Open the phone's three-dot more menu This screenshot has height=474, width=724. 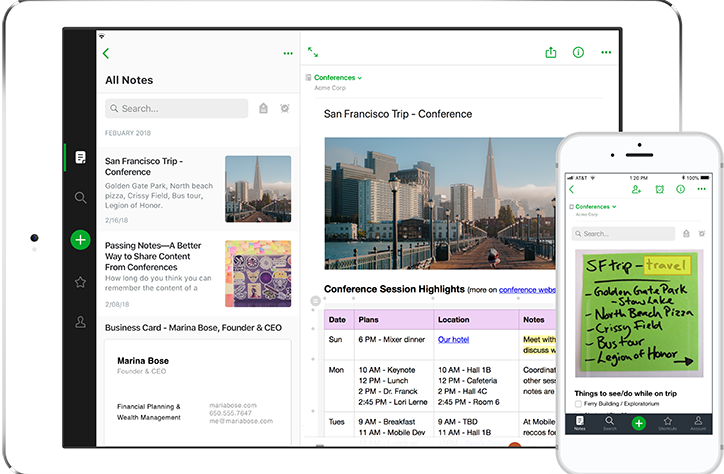[x=702, y=189]
